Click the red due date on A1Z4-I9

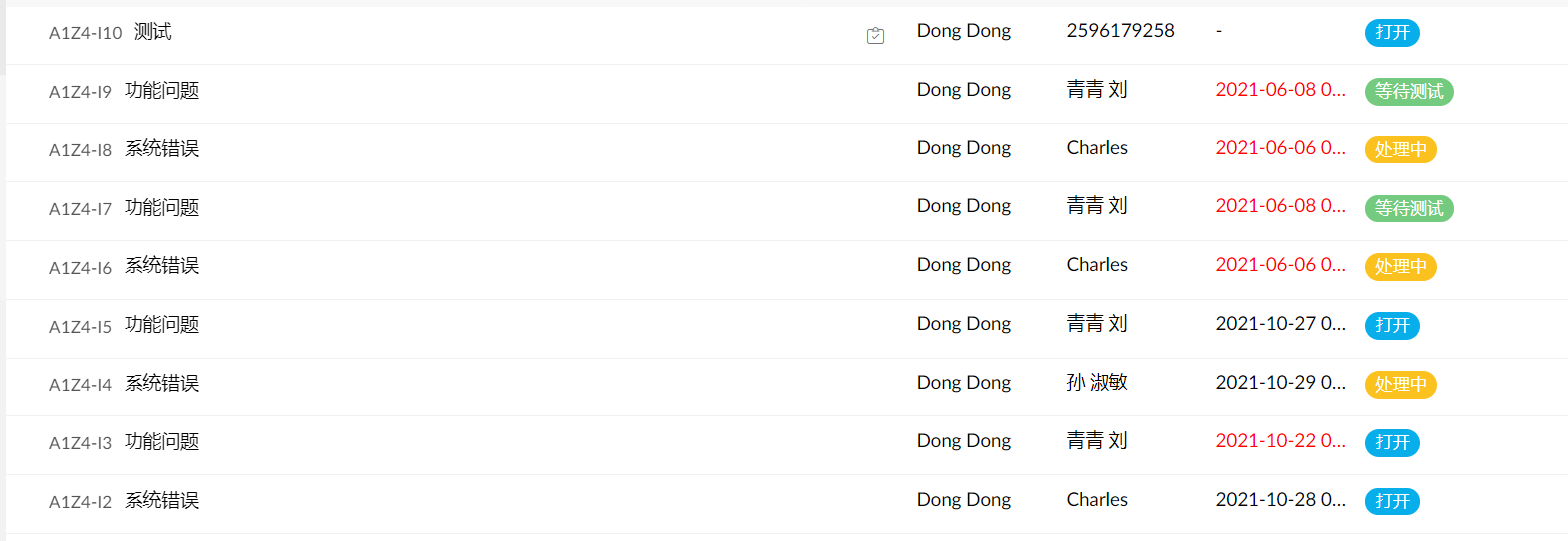(x=1280, y=90)
